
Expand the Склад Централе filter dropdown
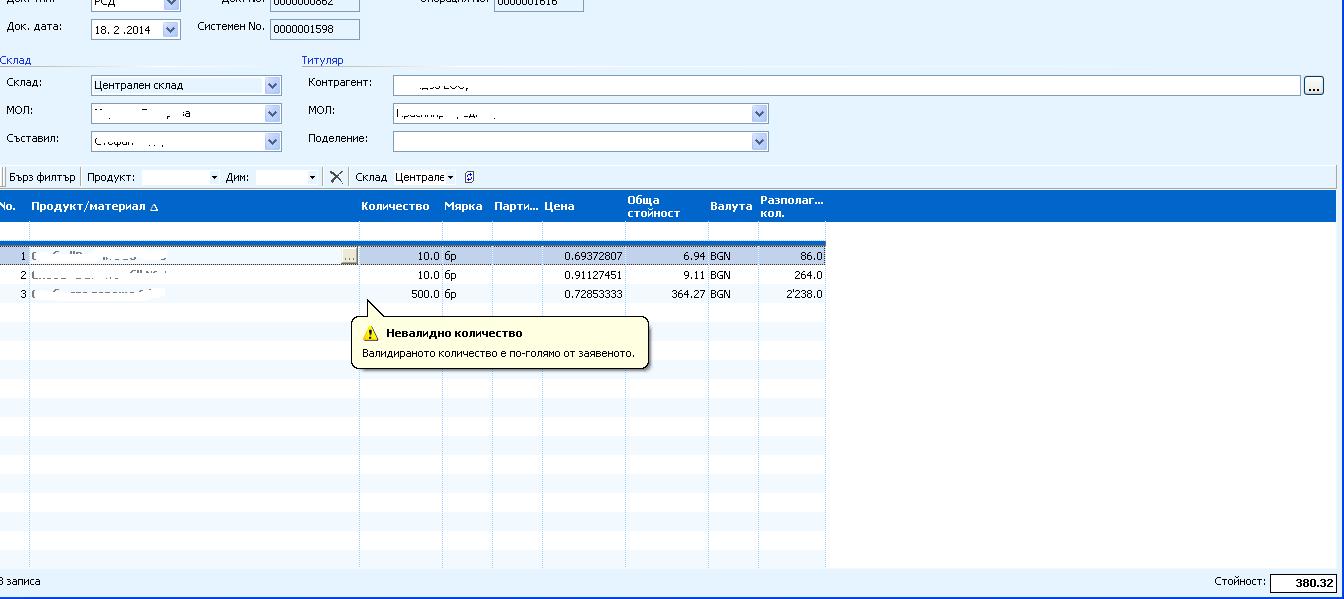click(x=450, y=177)
